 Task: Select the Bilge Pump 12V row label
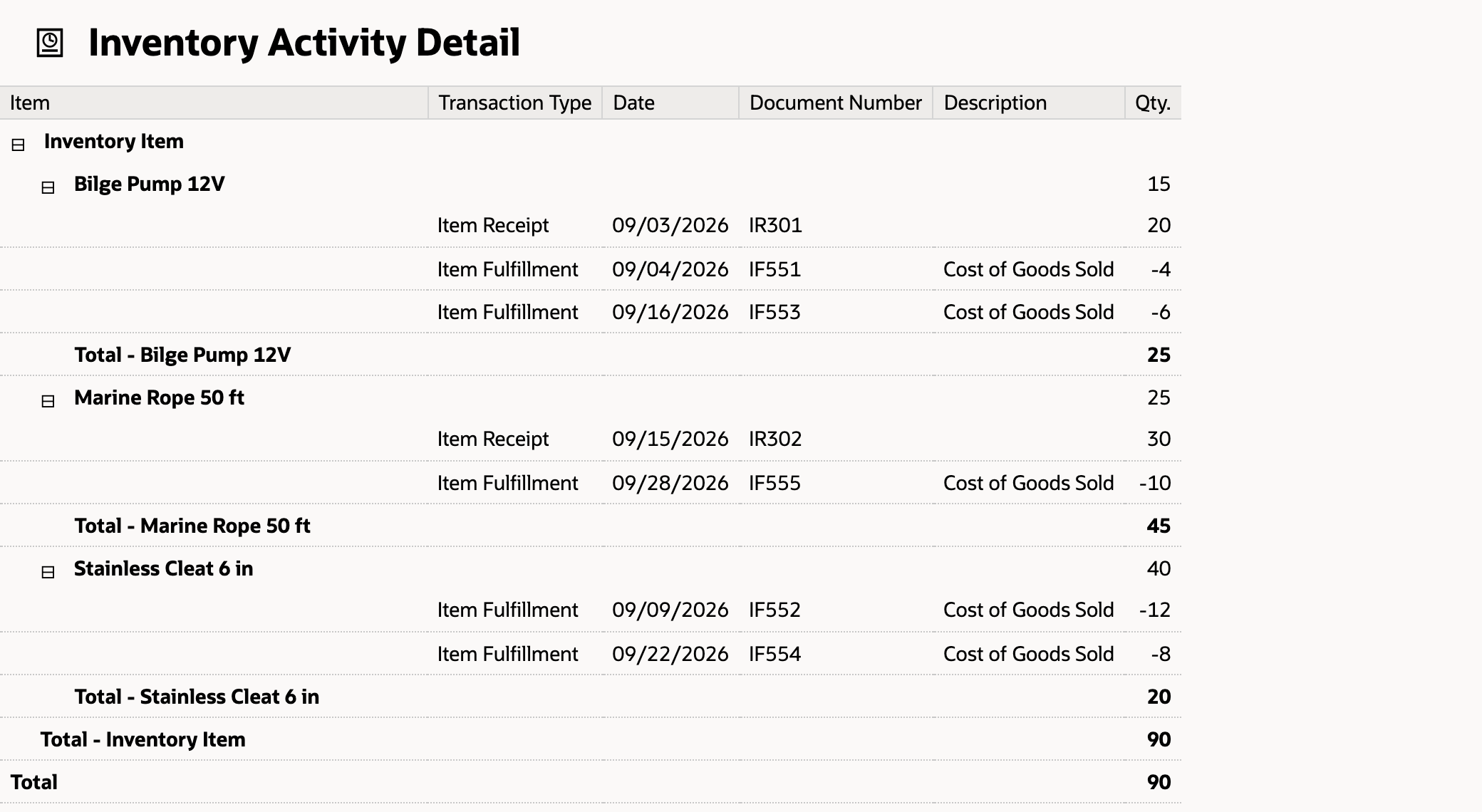click(x=150, y=184)
